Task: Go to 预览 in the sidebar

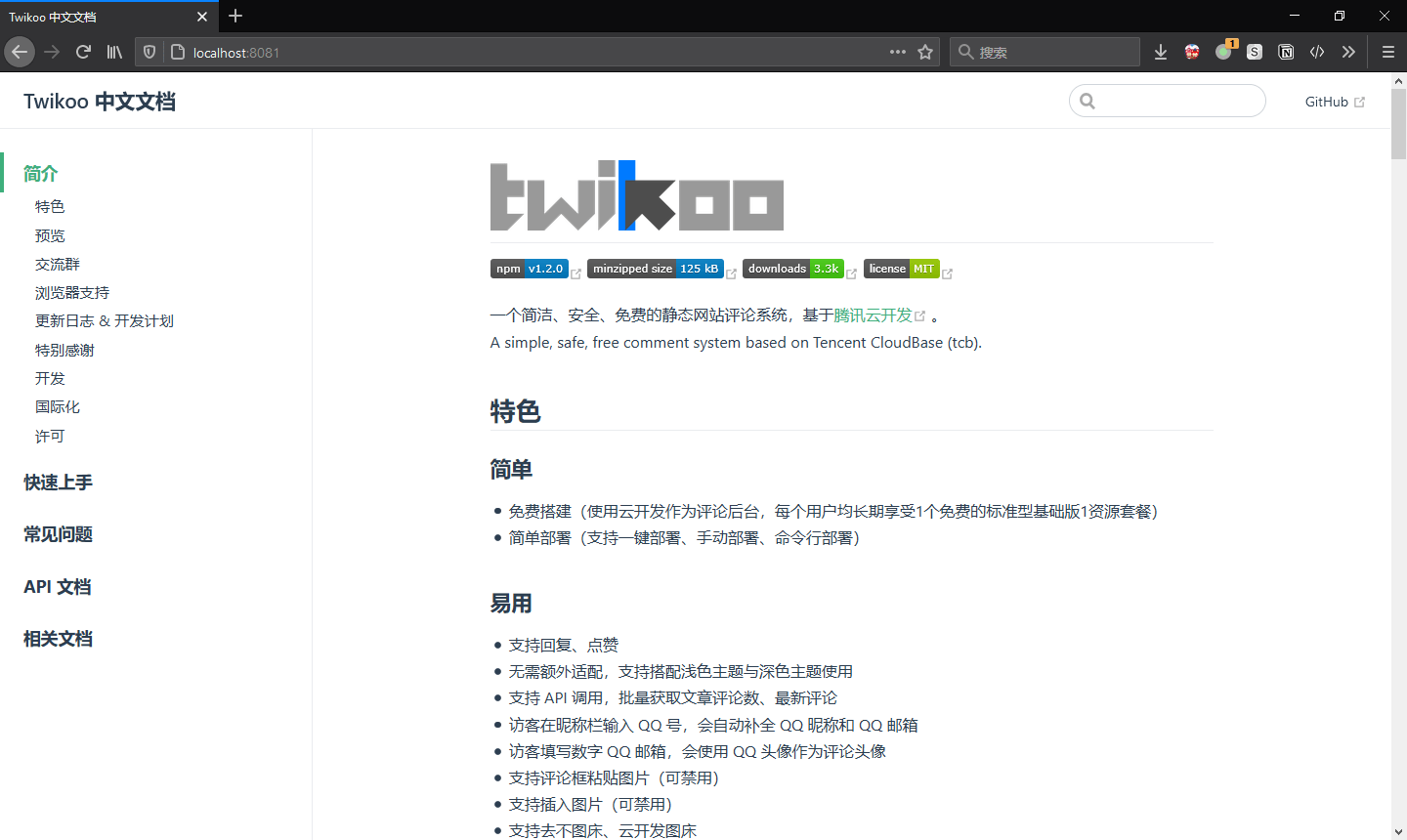Action: (50, 235)
